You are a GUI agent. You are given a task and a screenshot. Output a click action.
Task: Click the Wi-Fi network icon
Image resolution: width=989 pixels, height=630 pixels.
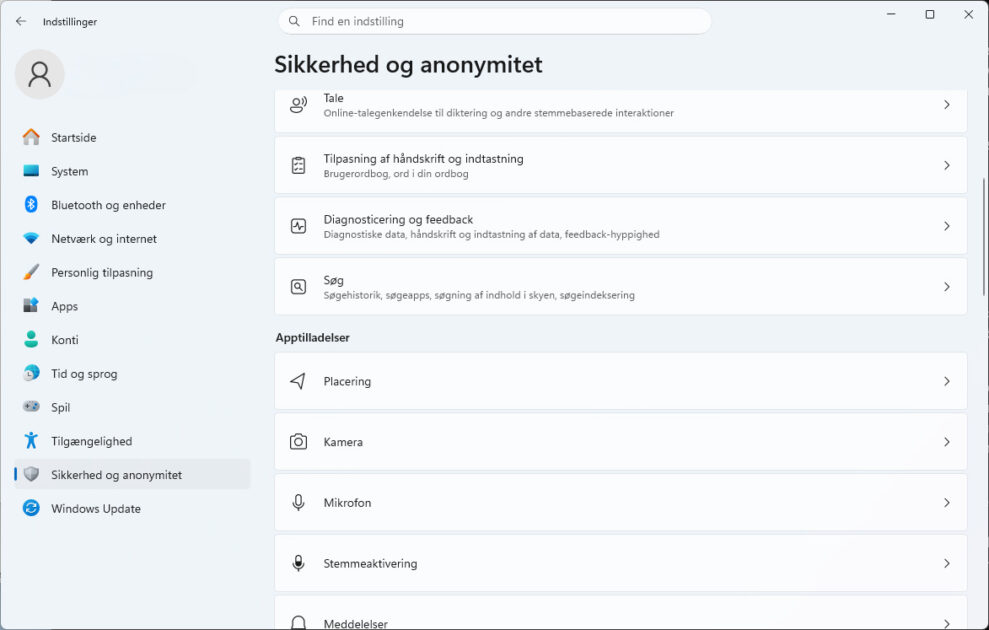coord(31,238)
